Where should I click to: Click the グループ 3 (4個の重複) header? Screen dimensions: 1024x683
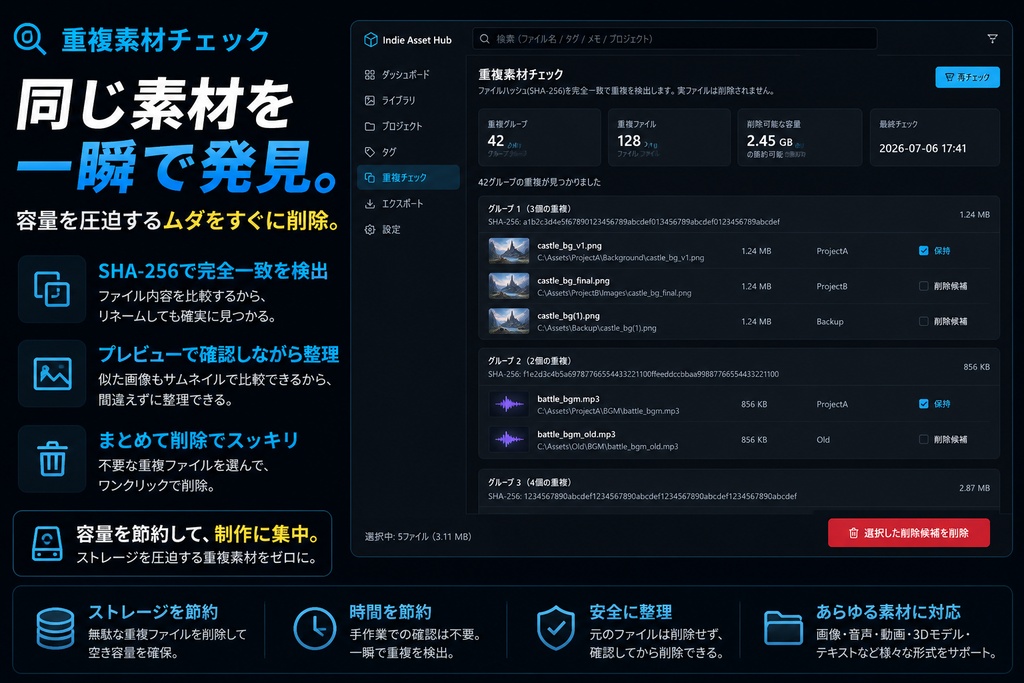(739, 488)
